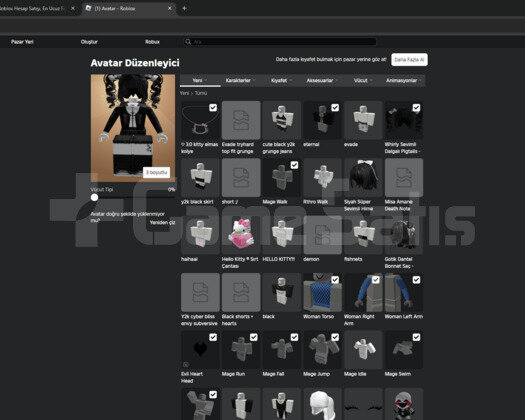Select the fishnets clothing item

[363, 235]
